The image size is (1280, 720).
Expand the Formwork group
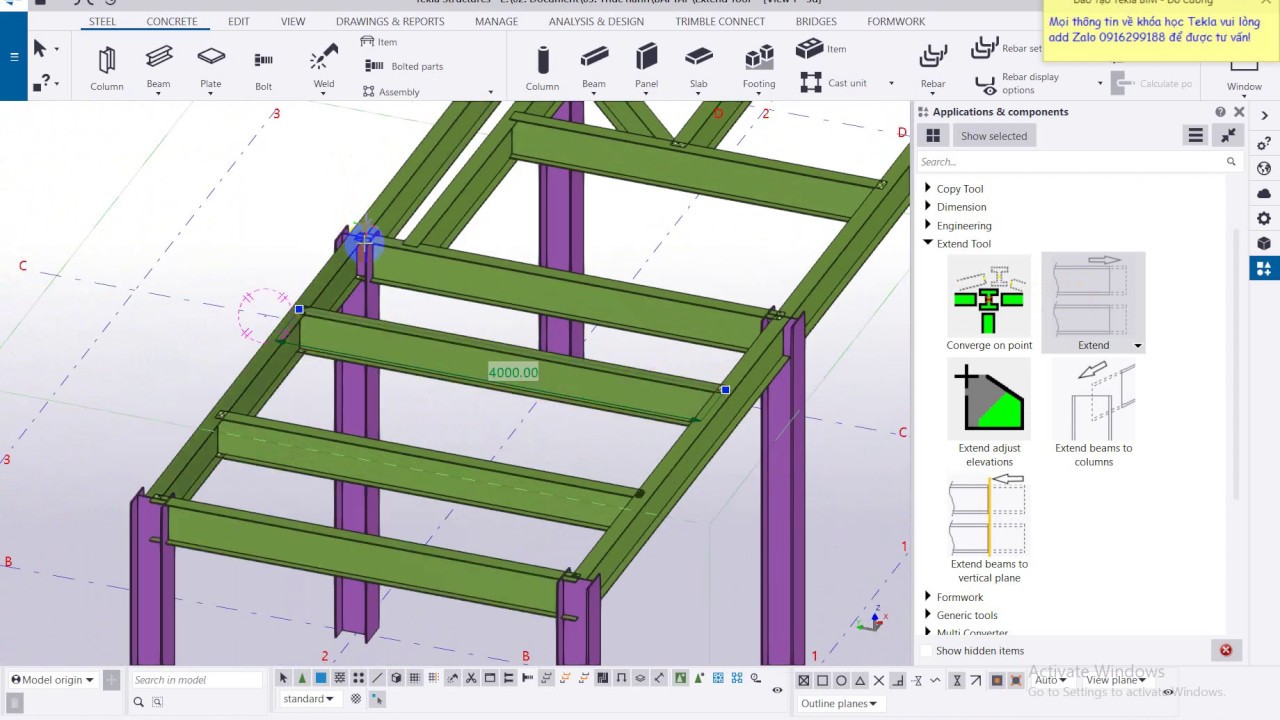click(x=928, y=597)
